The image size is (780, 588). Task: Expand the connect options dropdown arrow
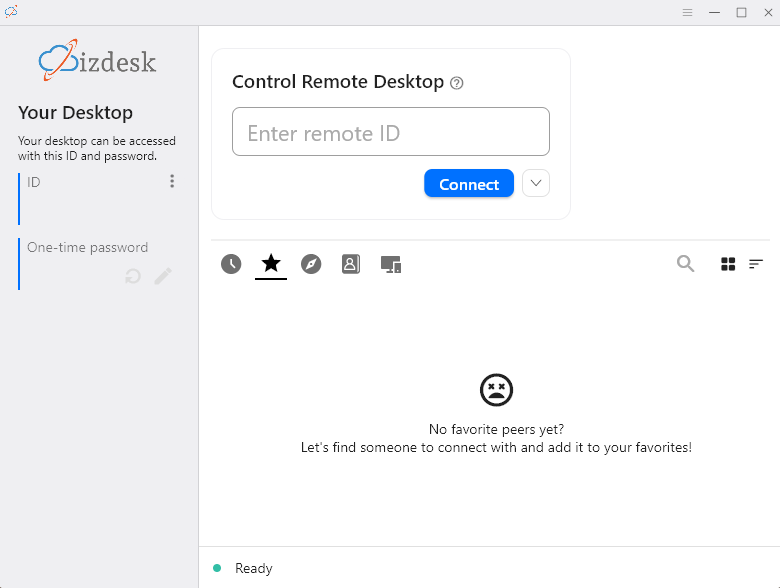[x=536, y=183]
